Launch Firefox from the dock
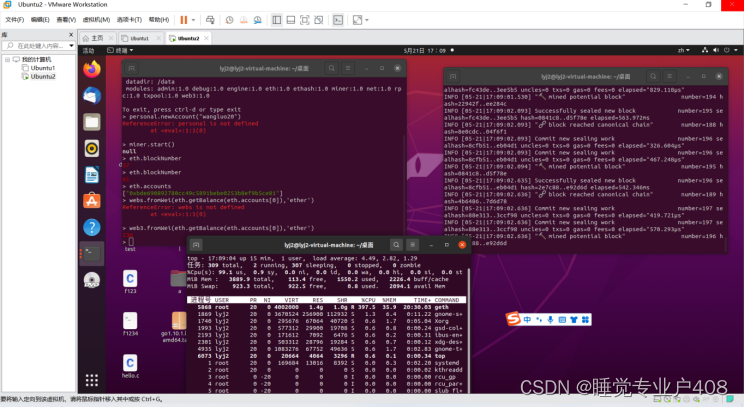This screenshot has height=408, width=744. pos(92,69)
